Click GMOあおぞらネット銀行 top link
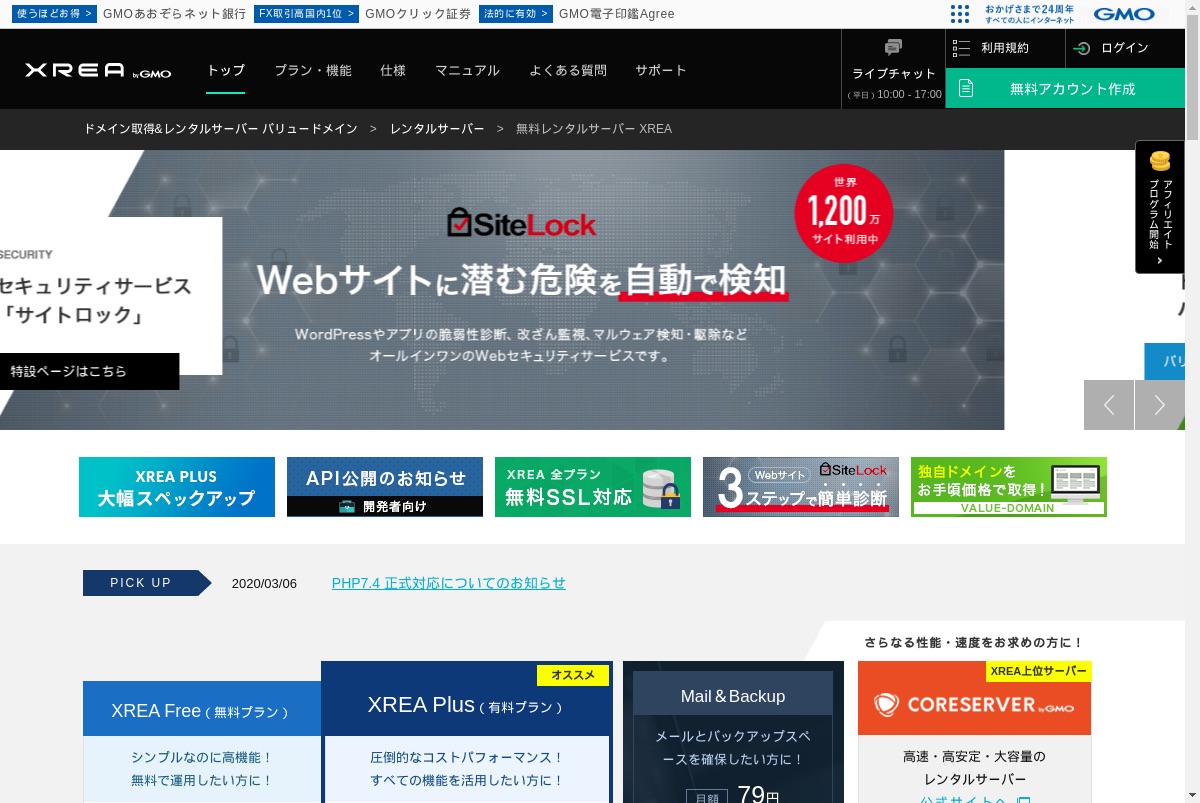The image size is (1200, 803). [x=174, y=14]
